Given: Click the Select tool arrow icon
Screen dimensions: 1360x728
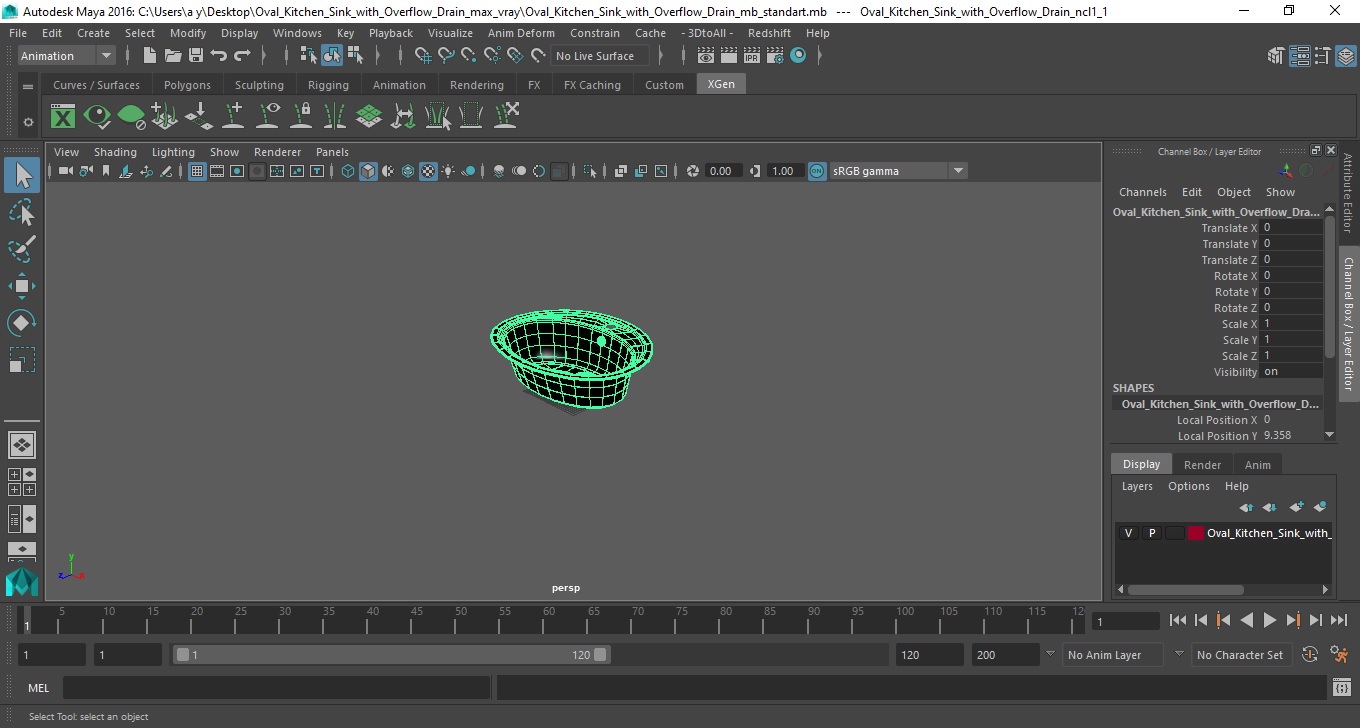Looking at the screenshot, I should pos(22,175).
